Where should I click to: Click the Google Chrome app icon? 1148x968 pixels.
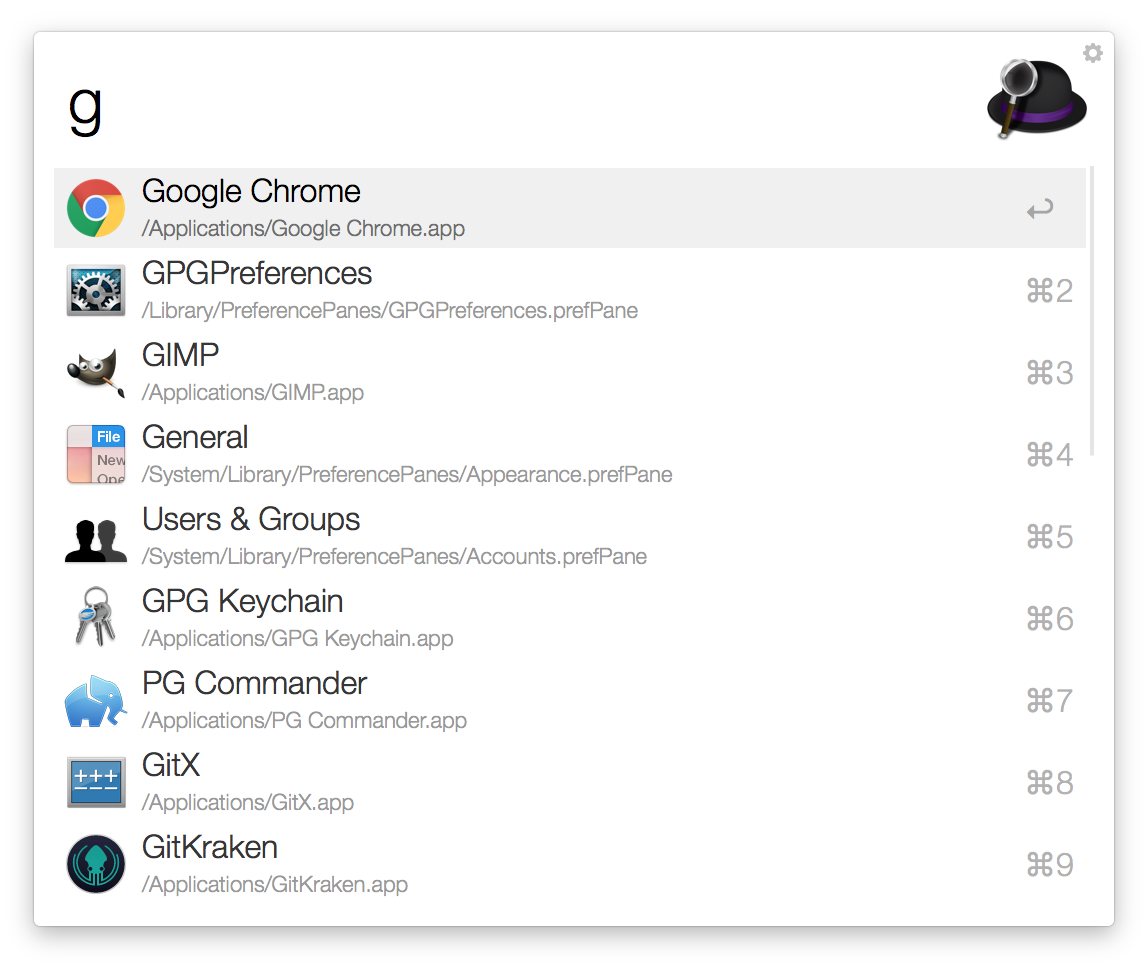[96, 208]
